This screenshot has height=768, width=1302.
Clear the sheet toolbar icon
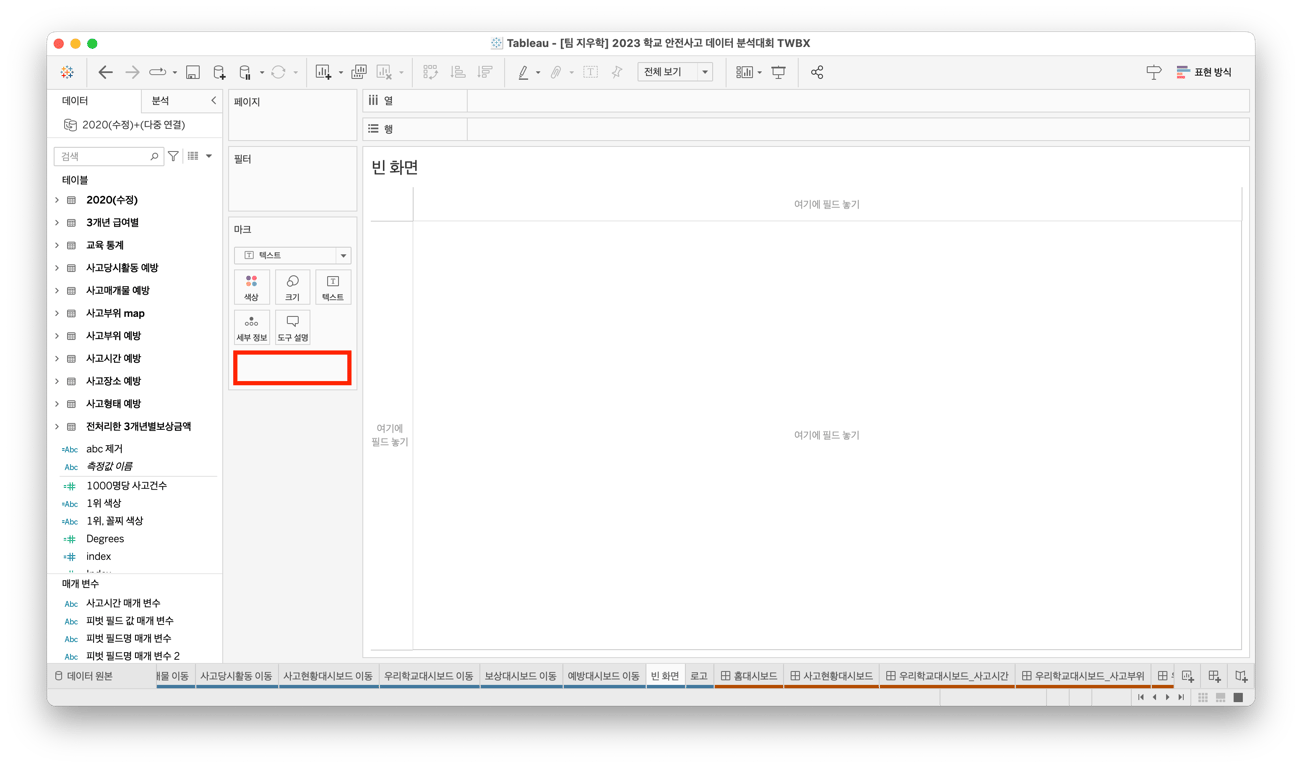384,72
